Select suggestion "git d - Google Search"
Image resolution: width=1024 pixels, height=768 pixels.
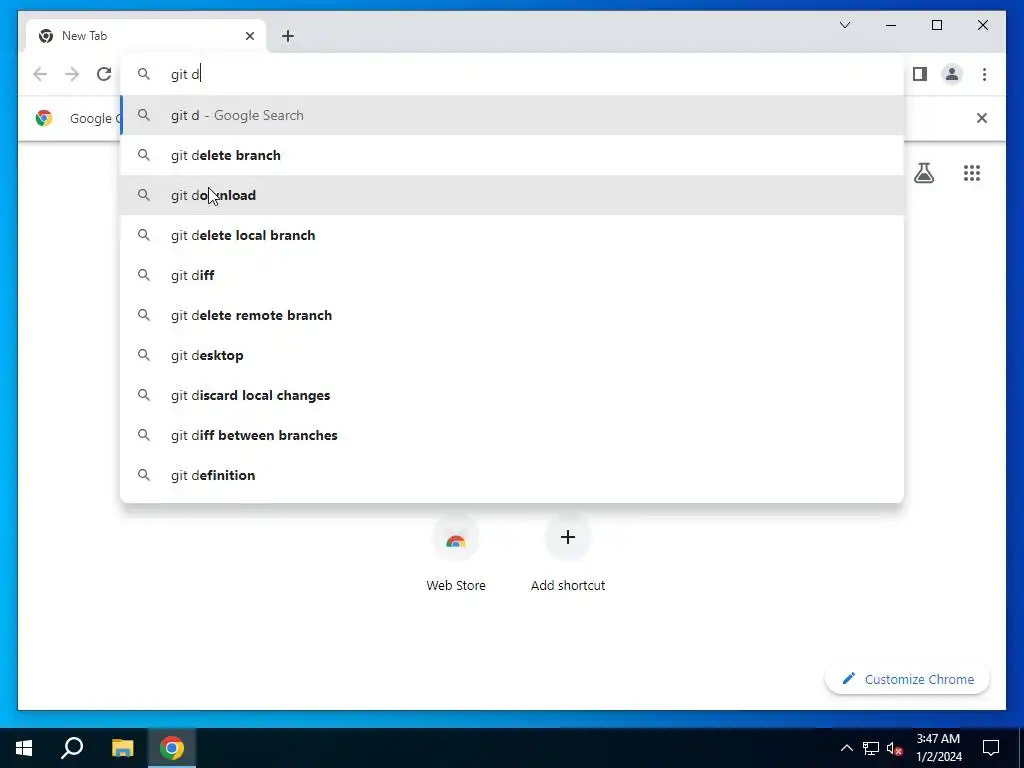pos(512,115)
